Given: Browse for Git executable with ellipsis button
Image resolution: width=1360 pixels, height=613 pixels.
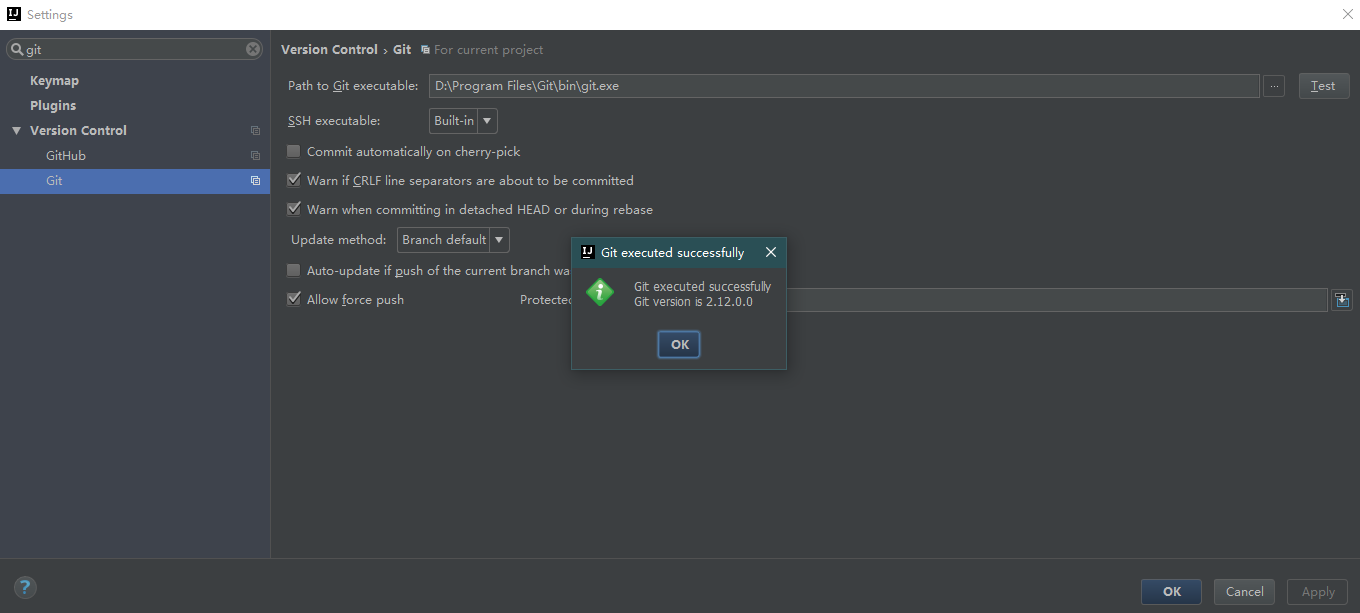Looking at the screenshot, I should coord(1273,86).
